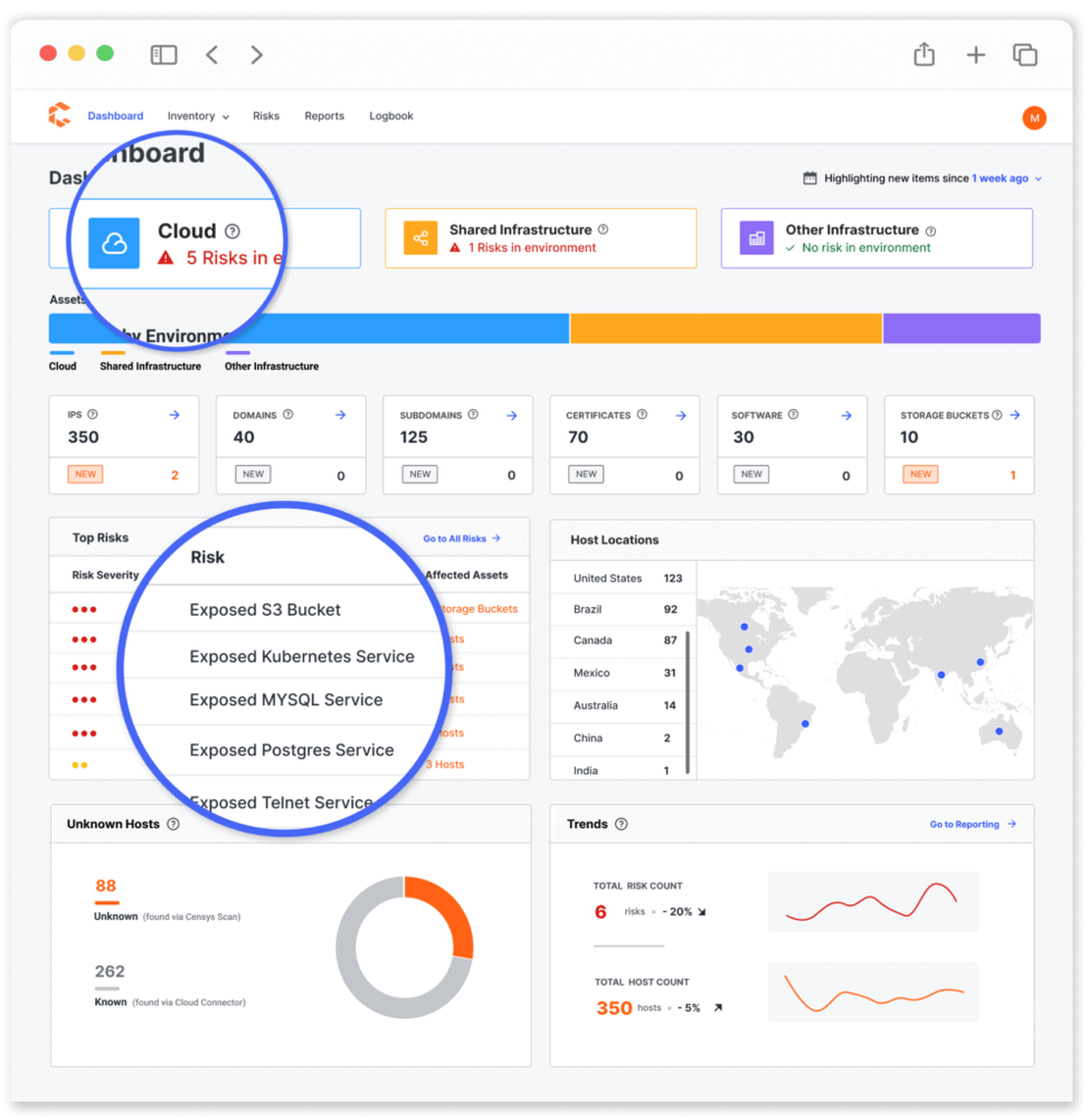This screenshot has height=1120, width=1089.
Task: Open the '1 week ago' time range dropdown
Action: point(1007,178)
